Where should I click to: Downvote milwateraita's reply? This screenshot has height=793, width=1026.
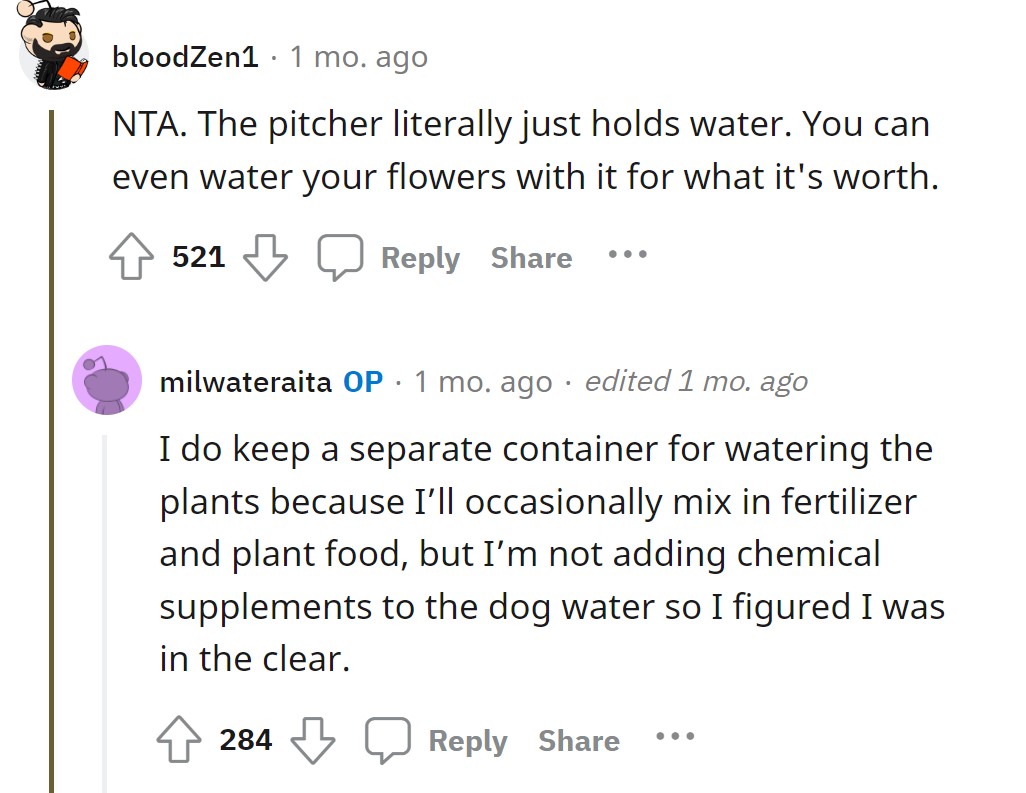pos(313,740)
